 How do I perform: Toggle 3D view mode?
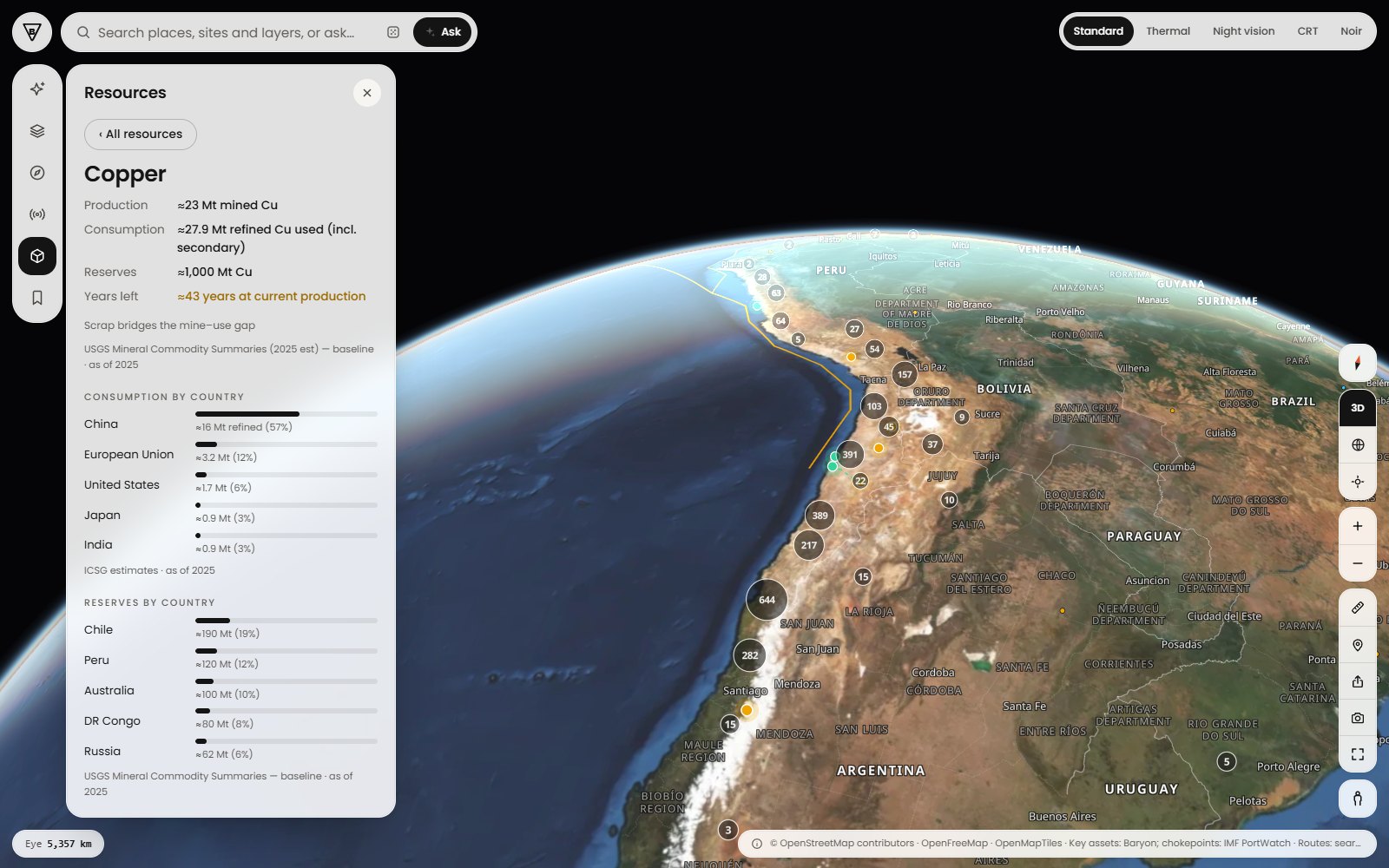1358,408
